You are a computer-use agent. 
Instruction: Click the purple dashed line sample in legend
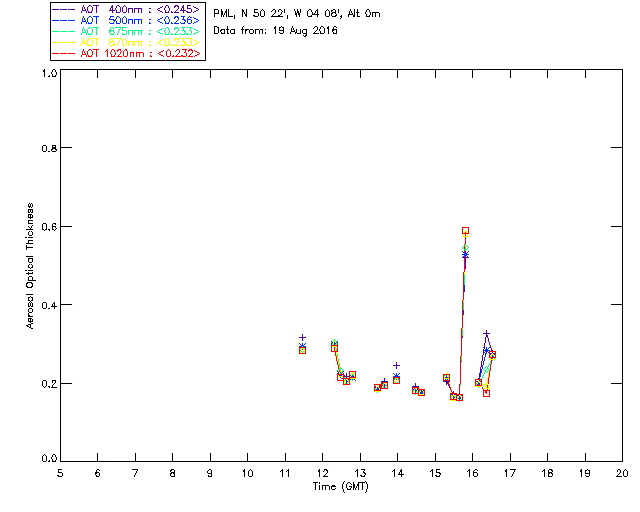(x=64, y=9)
